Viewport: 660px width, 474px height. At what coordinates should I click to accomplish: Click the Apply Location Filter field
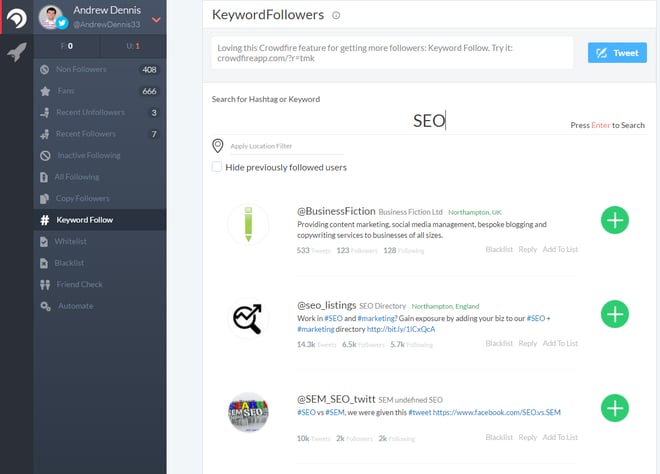[286, 146]
